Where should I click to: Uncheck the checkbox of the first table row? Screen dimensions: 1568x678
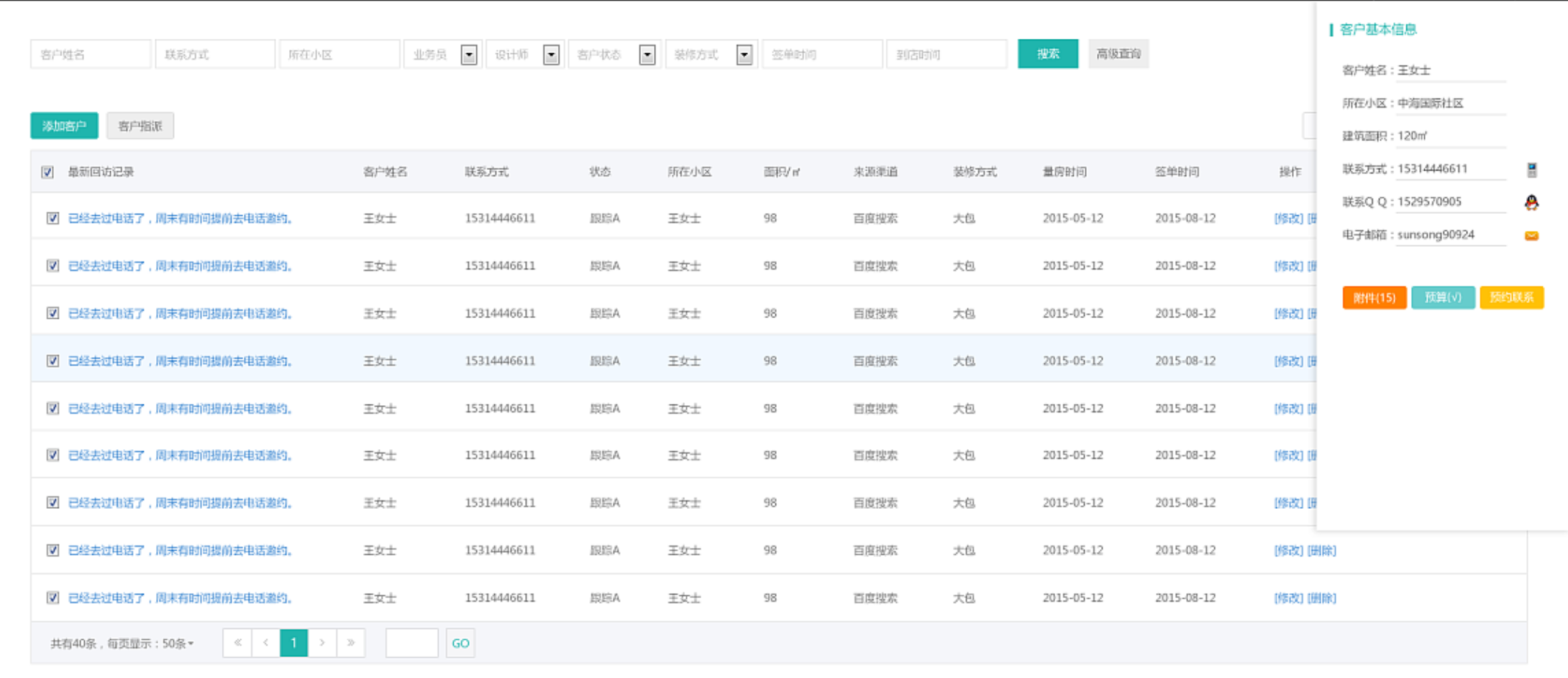tap(53, 218)
